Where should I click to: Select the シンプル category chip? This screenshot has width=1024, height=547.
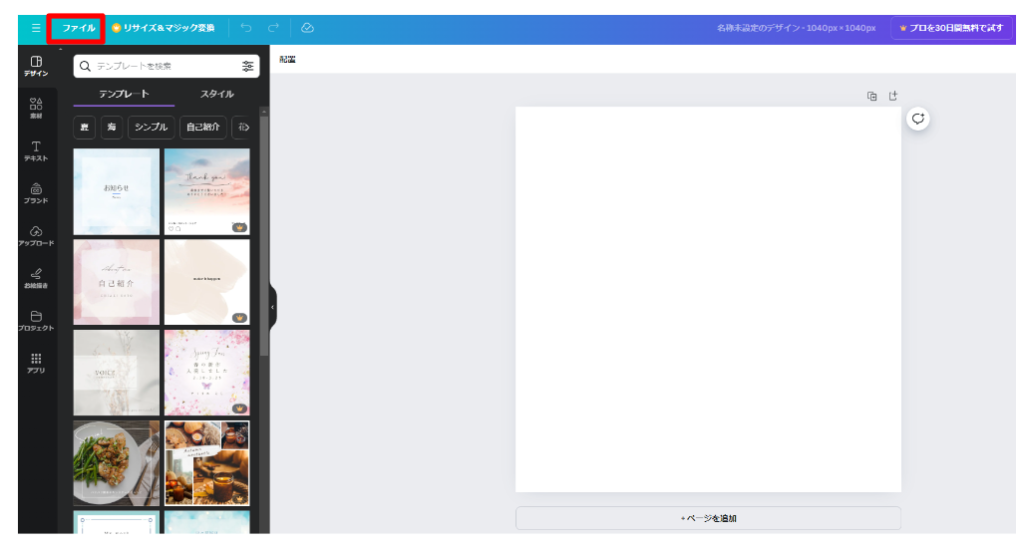(151, 127)
